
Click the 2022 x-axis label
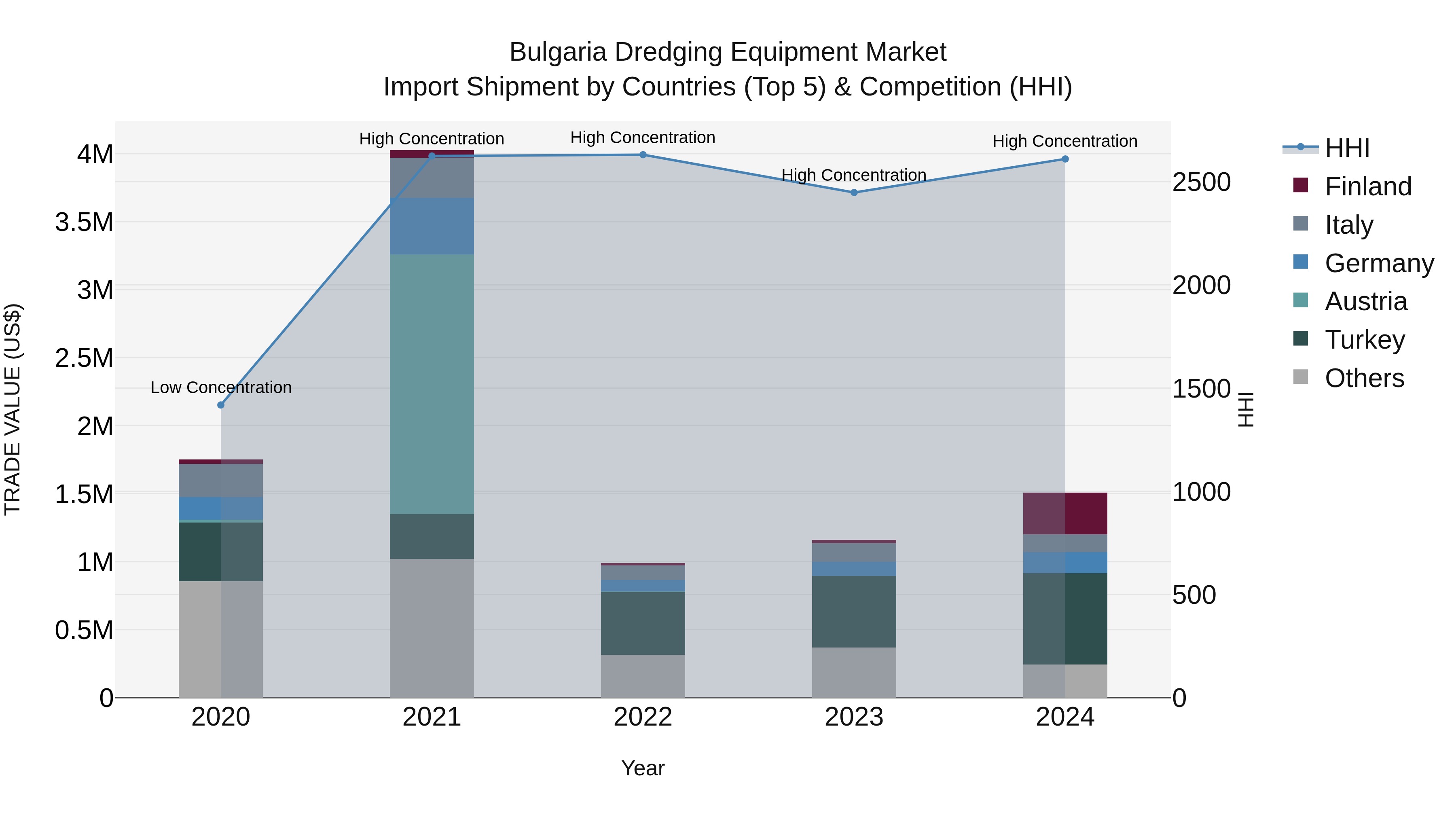click(643, 717)
